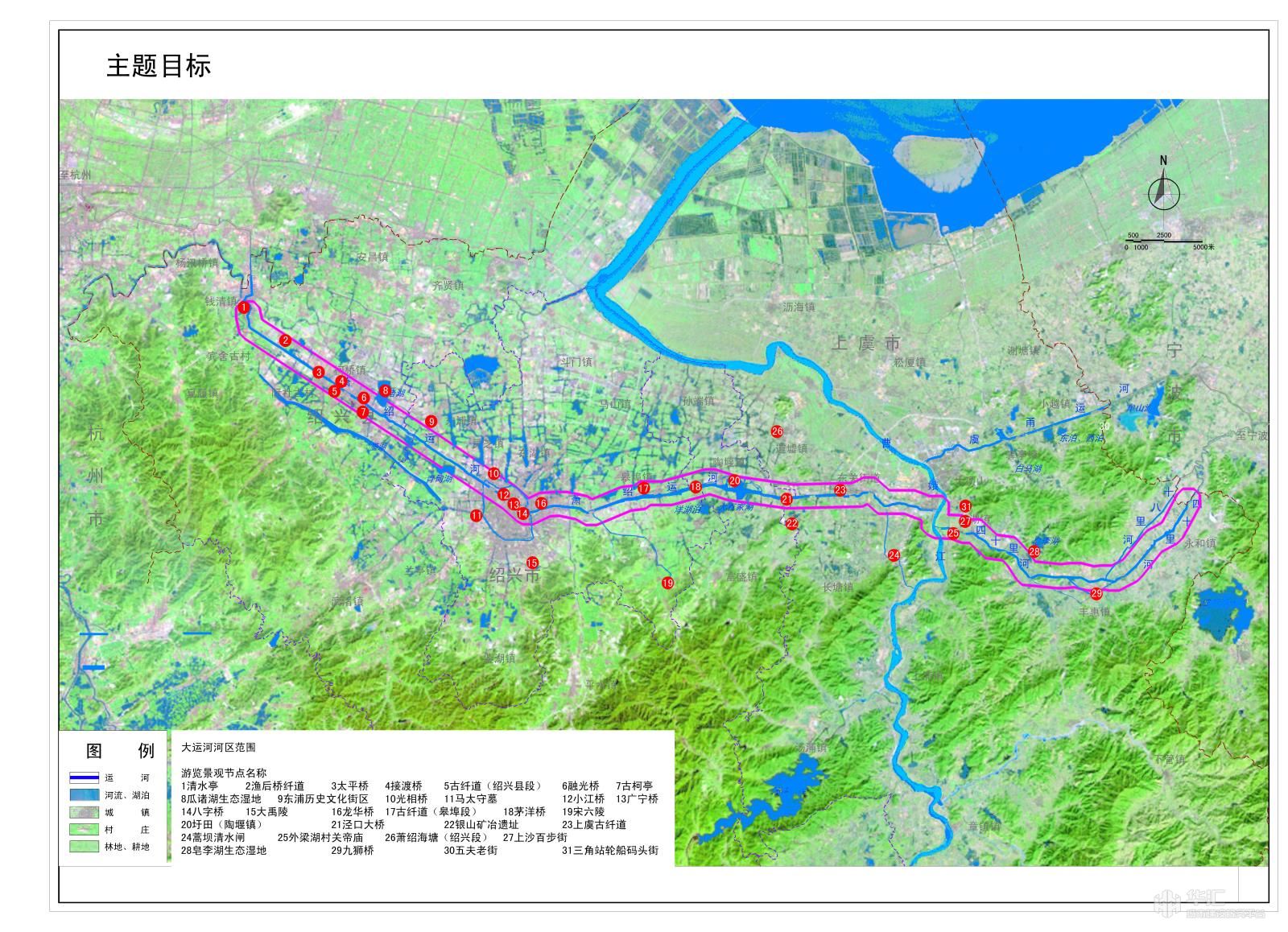
Task: Click red marker 2 for 渔后桥纤道
Action: tap(285, 340)
